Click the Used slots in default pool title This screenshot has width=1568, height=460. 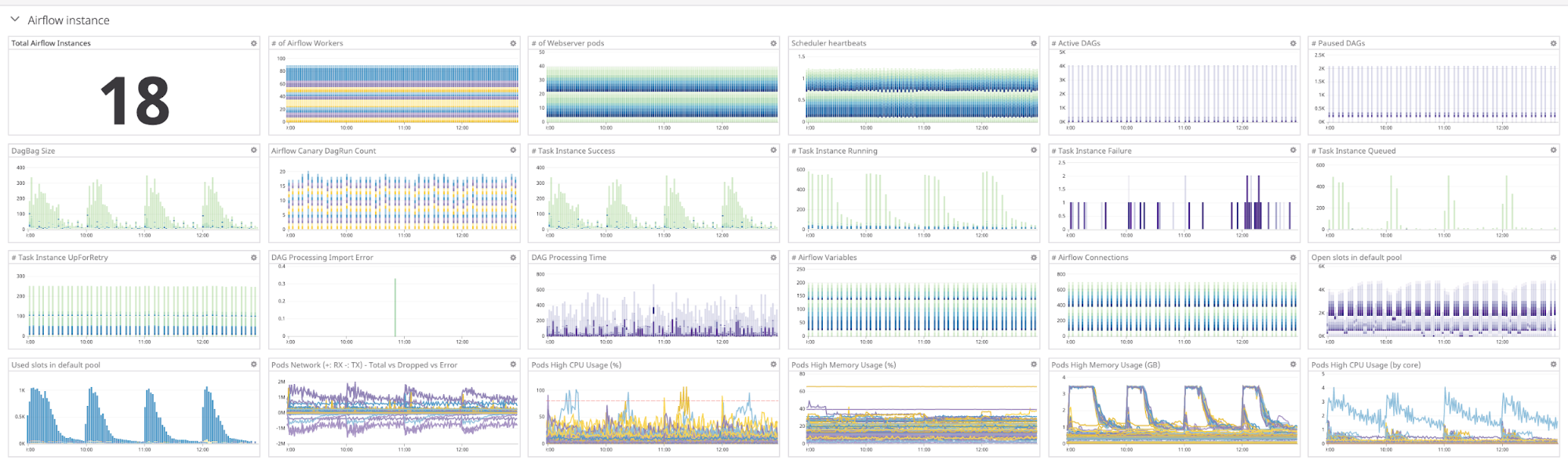click(x=56, y=364)
